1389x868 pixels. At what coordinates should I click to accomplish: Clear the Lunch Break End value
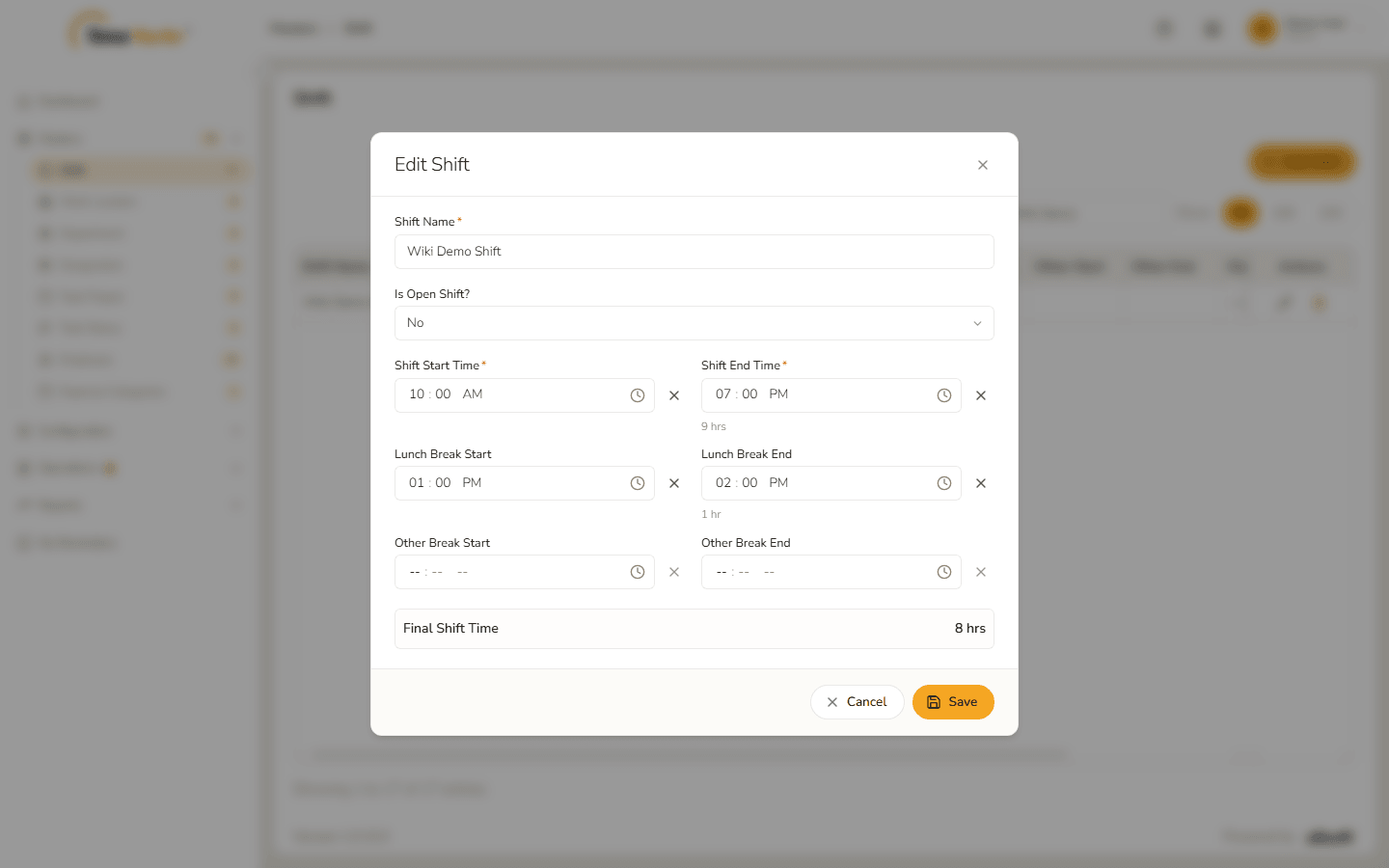[x=981, y=483]
